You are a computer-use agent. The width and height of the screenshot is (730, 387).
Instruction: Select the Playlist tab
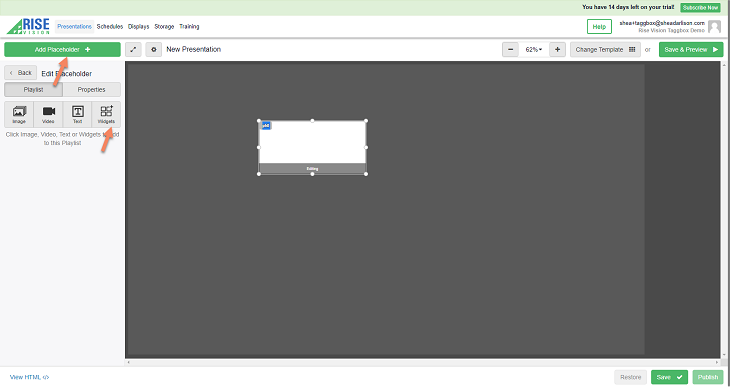(x=34, y=89)
